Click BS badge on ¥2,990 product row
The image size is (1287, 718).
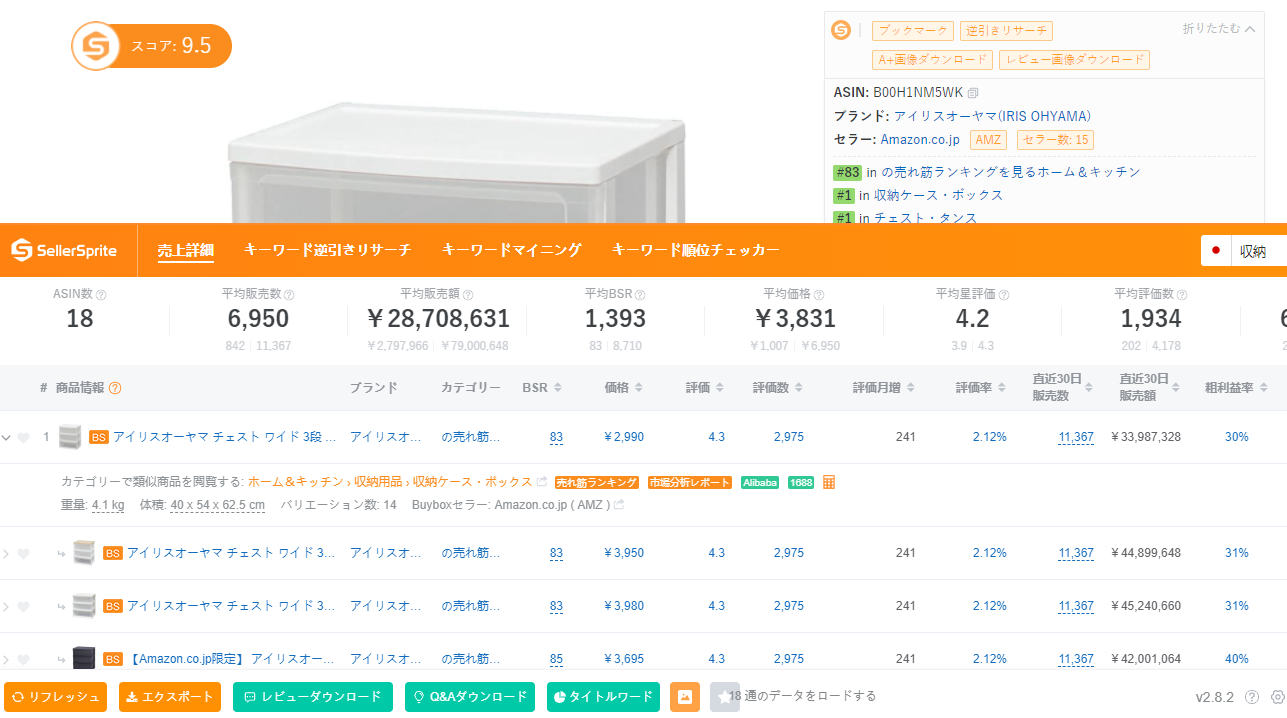[99, 437]
